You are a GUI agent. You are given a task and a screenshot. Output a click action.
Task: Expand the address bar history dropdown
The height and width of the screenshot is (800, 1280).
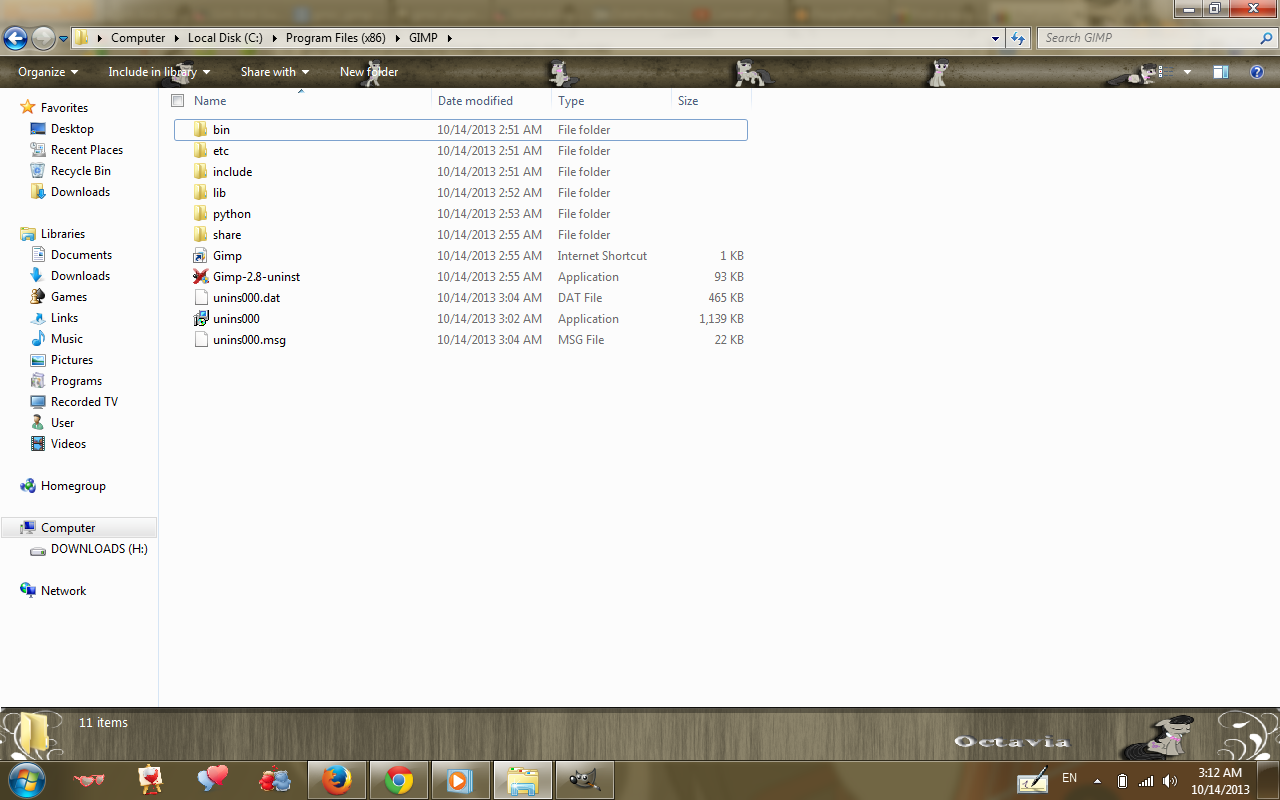pyautogui.click(x=995, y=38)
